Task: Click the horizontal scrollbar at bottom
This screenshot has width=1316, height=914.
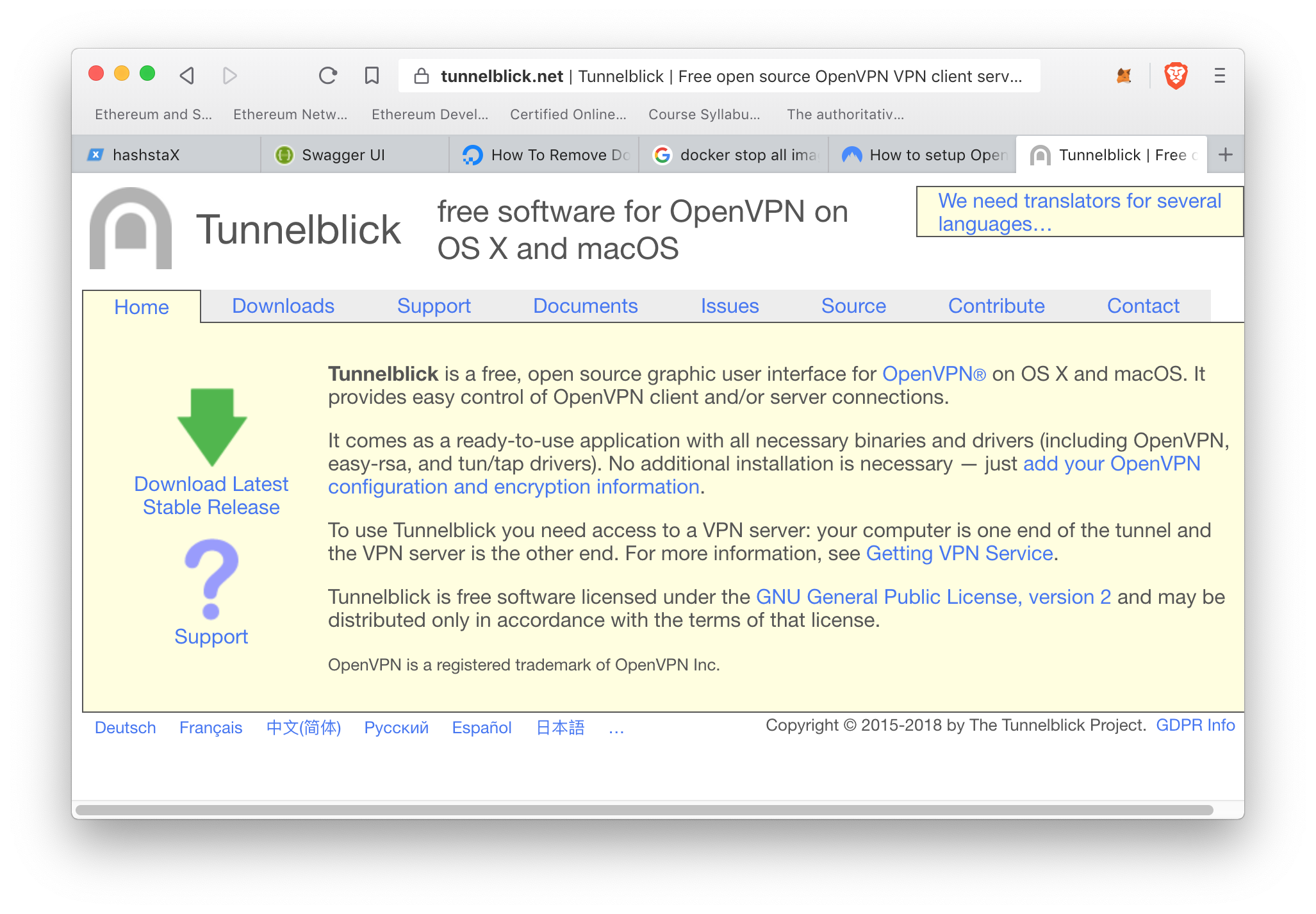Action: click(x=644, y=810)
